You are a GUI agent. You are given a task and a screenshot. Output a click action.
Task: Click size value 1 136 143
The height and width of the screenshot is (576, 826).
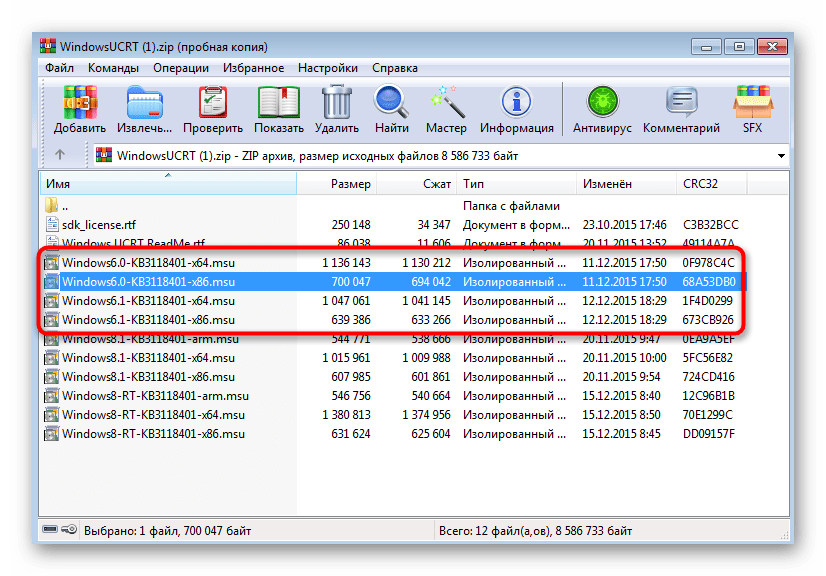pos(346,262)
